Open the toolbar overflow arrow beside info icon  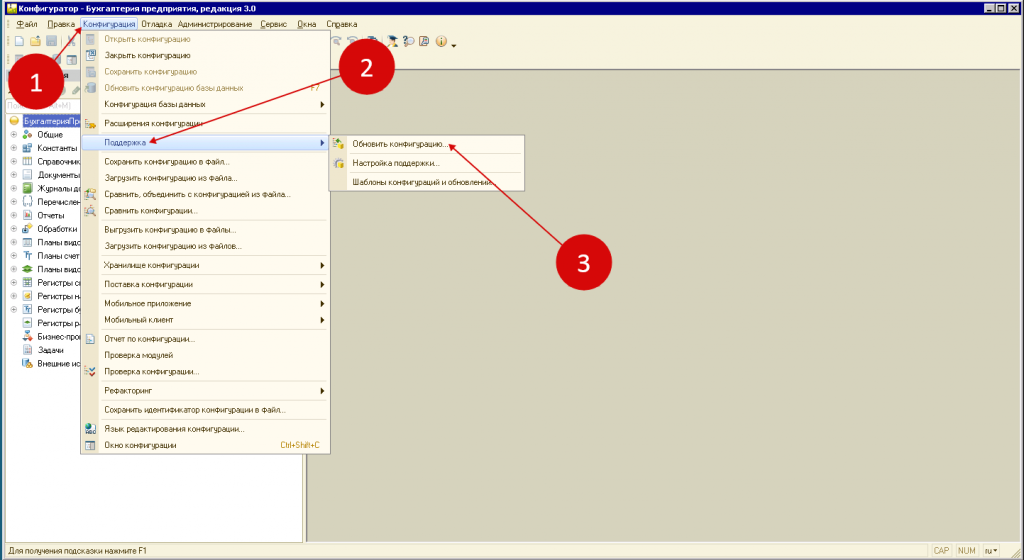(x=454, y=45)
